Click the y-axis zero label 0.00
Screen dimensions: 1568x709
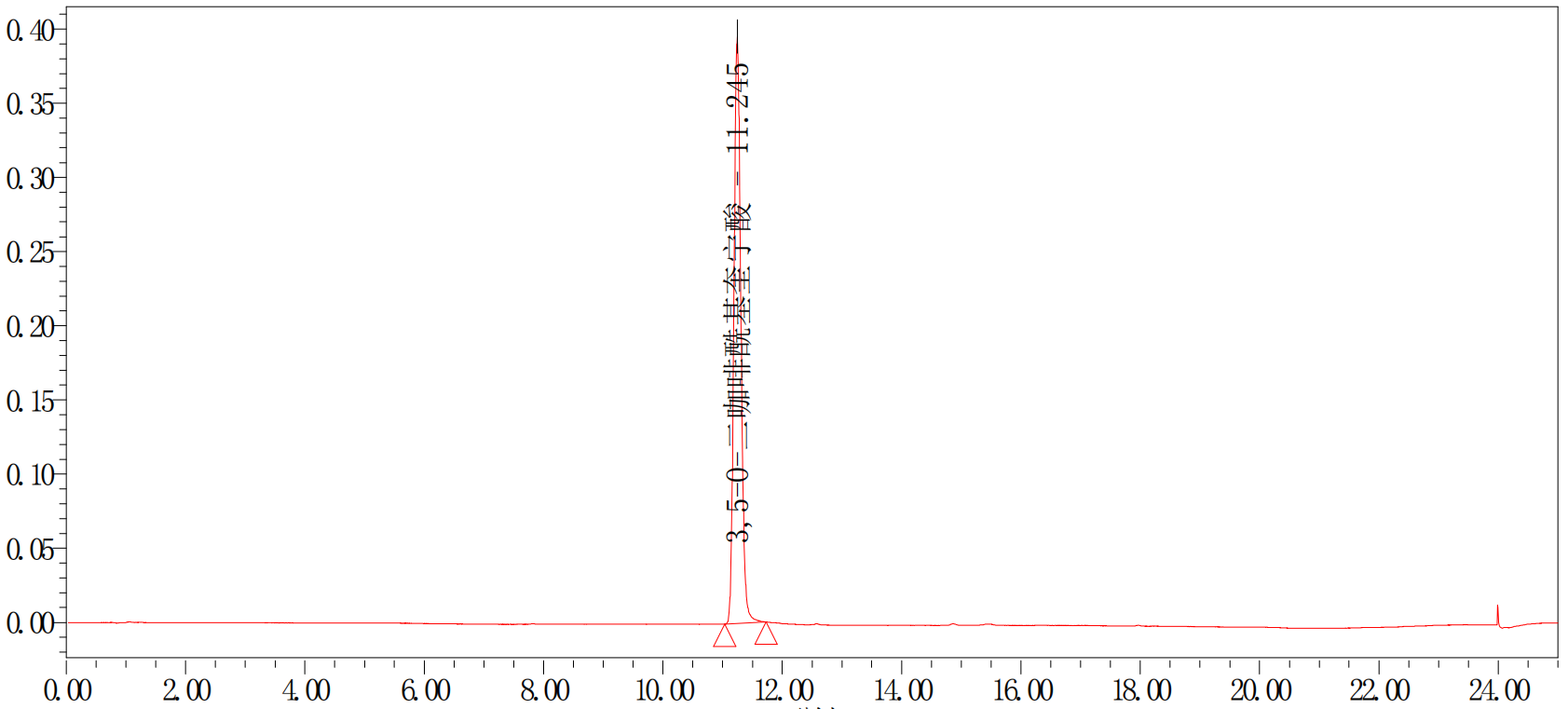click(30, 623)
